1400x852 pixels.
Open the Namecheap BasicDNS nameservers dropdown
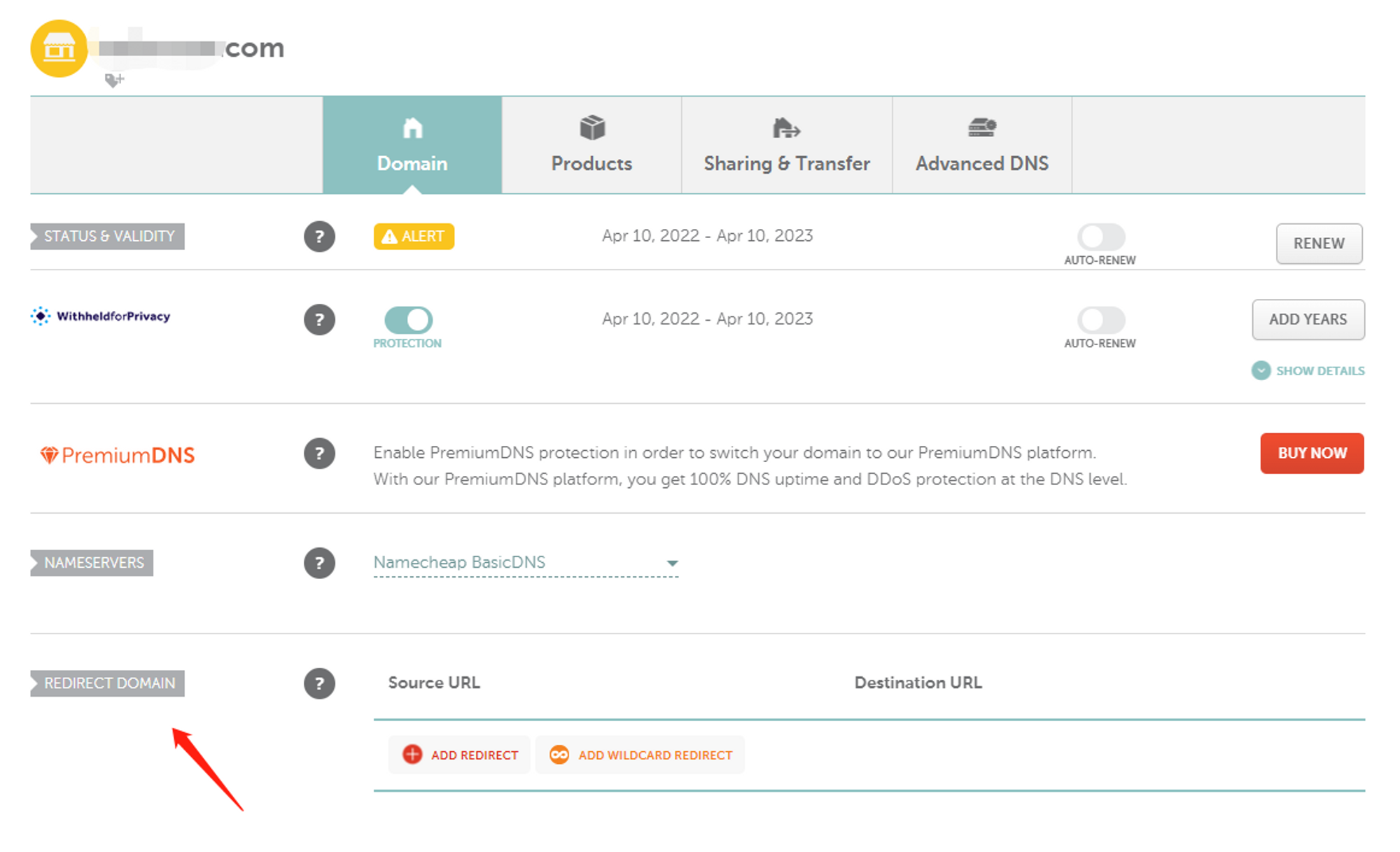526,563
